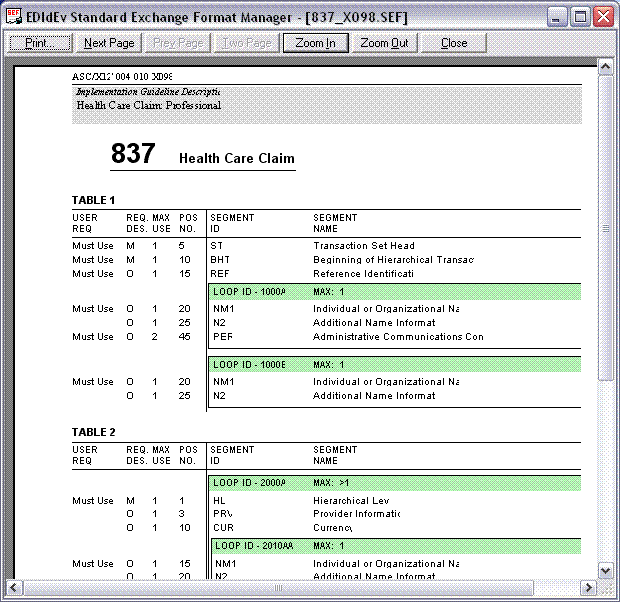Click the large 837 heading

click(x=133, y=153)
